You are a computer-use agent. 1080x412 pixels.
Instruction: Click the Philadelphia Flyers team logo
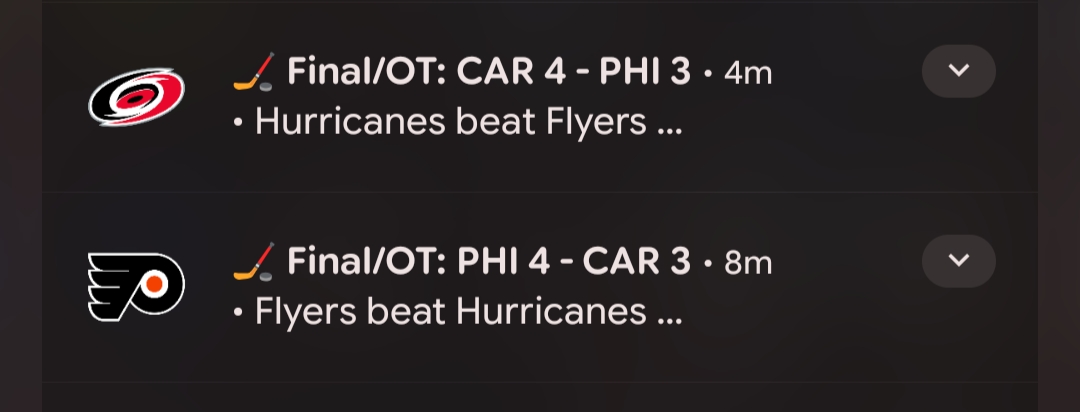click(x=136, y=287)
